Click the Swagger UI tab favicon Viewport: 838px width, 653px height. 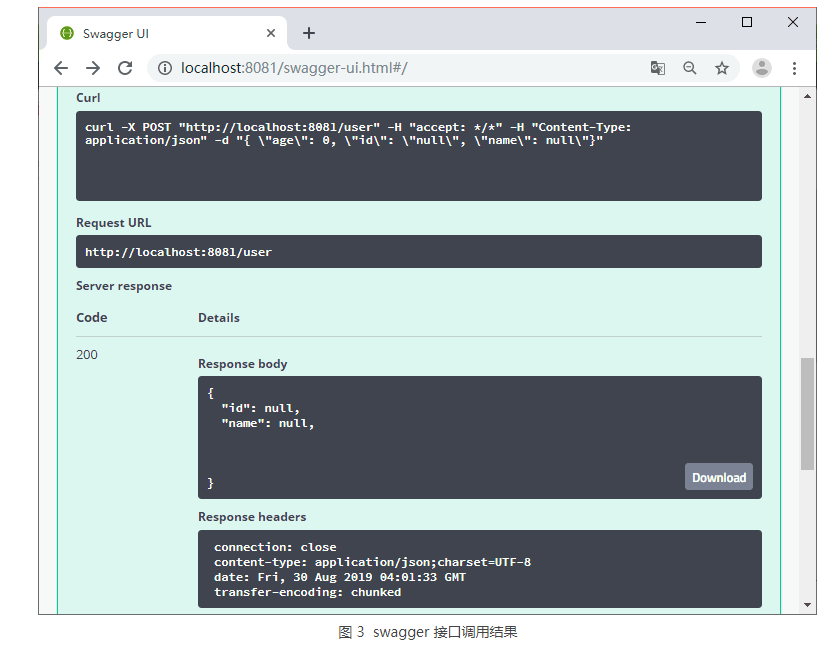point(67,33)
